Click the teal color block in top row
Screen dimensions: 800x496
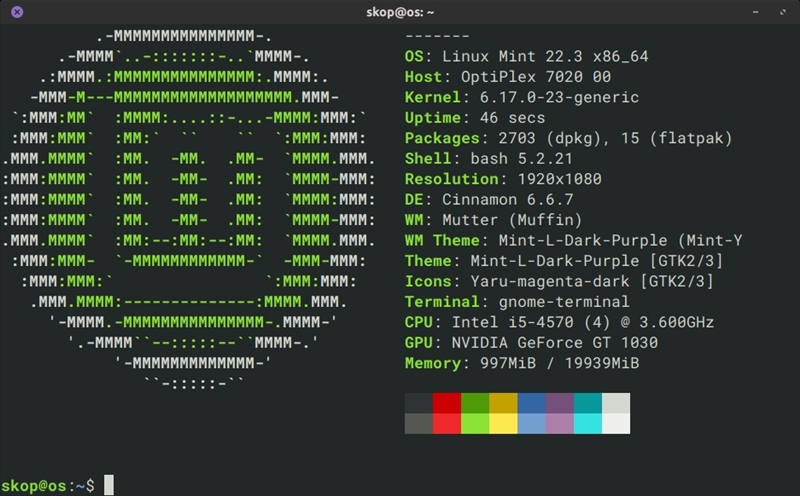coord(588,403)
